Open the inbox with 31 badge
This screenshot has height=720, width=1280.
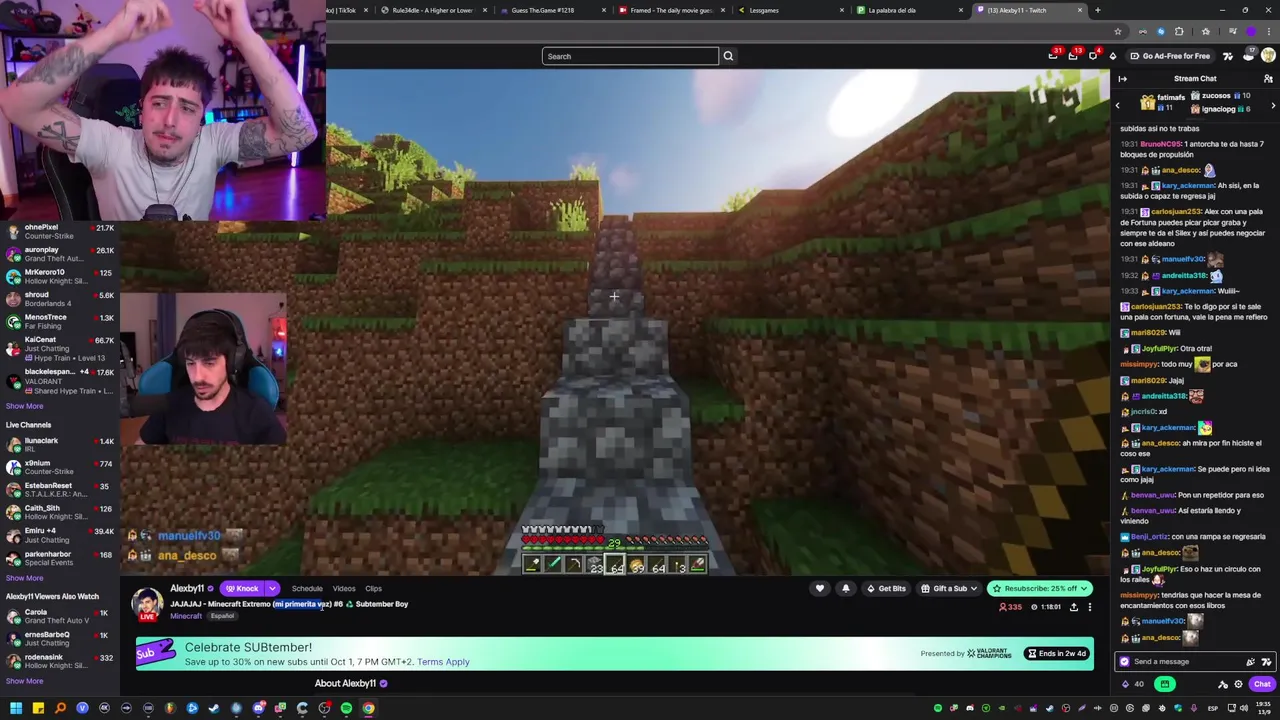[1053, 56]
